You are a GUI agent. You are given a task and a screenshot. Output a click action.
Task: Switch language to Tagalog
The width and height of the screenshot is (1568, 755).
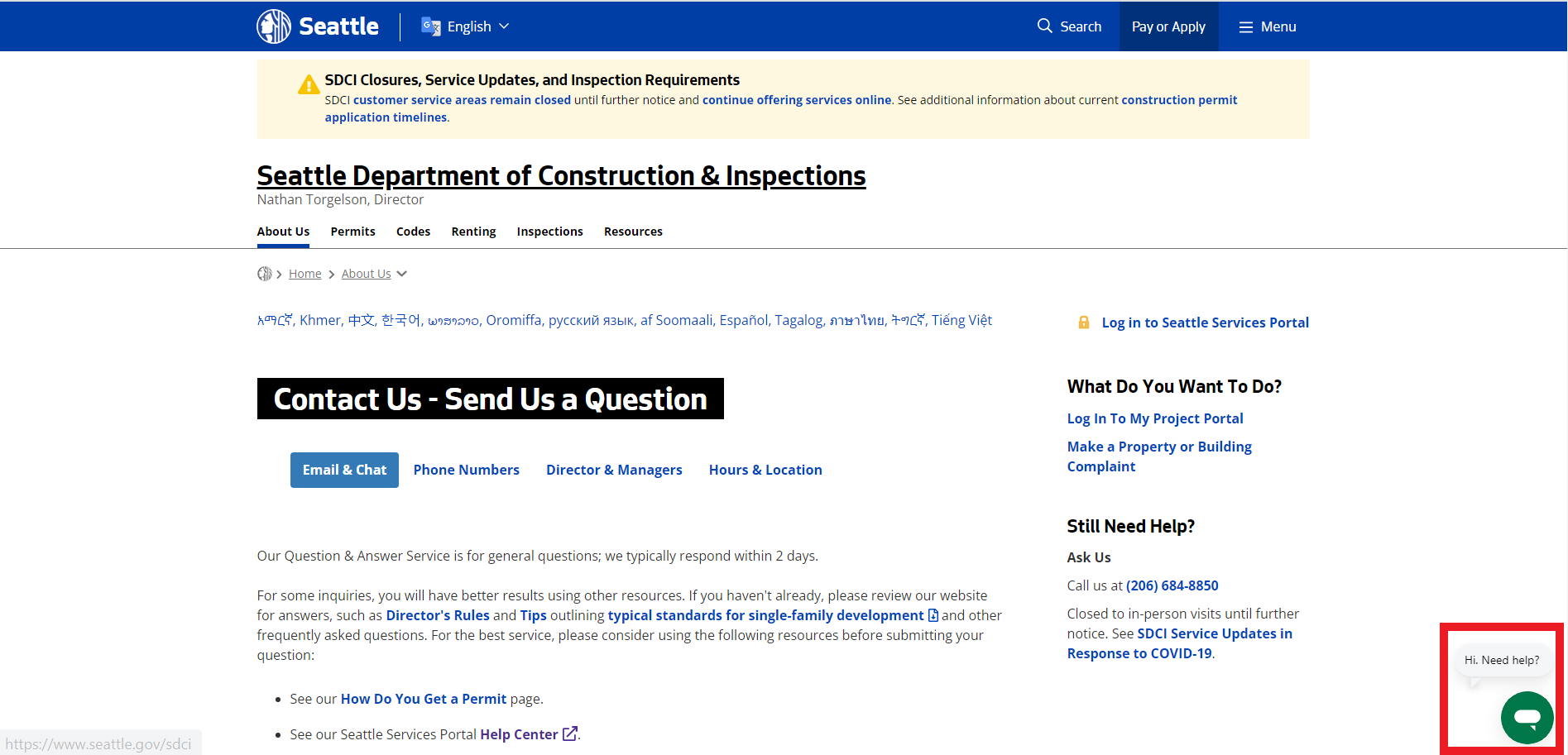(x=798, y=320)
